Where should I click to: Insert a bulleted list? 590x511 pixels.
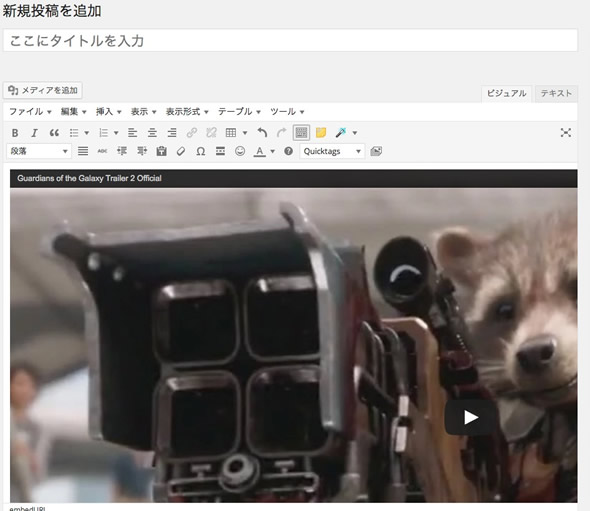[74, 133]
